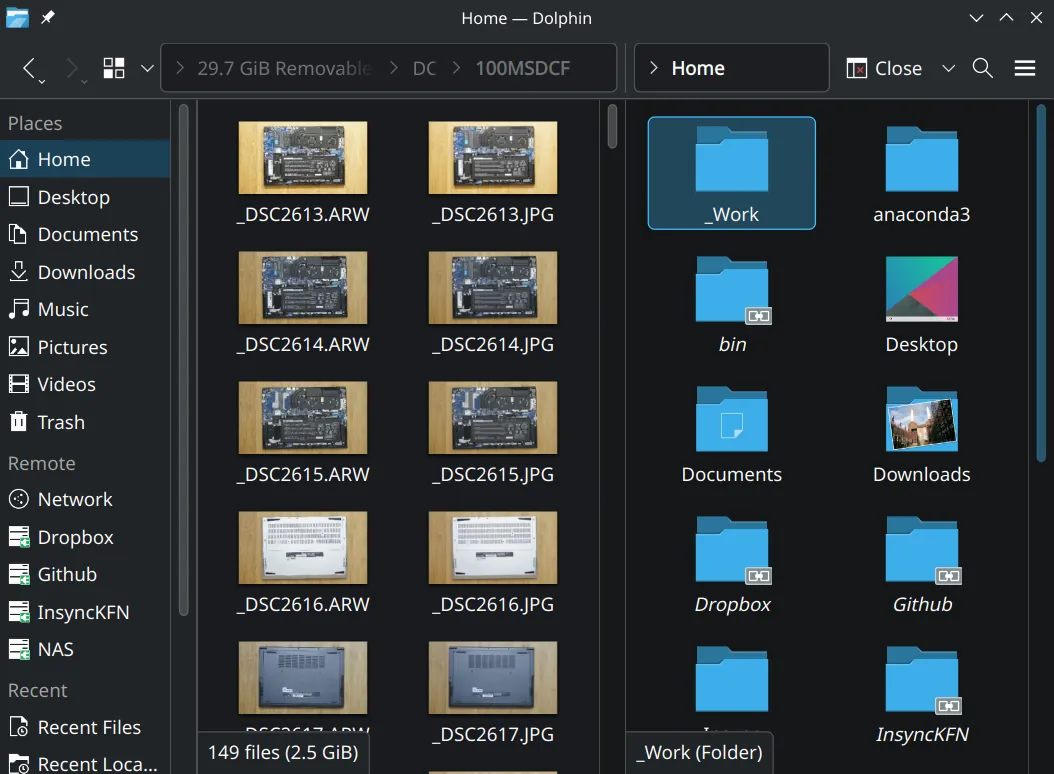Open the view mode dropdown arrow
The width and height of the screenshot is (1054, 774).
tap(147, 69)
